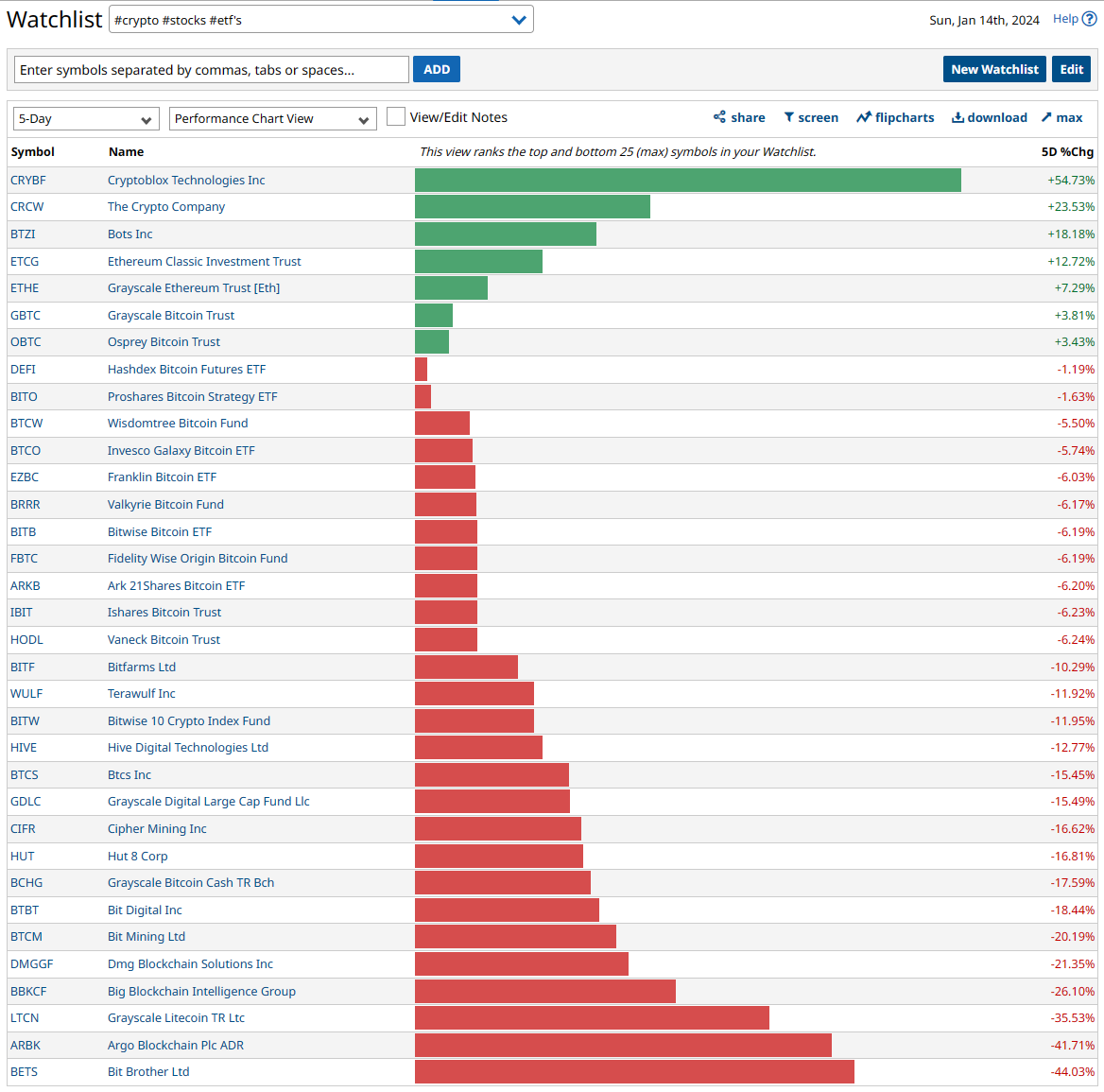
Task: Open Terawulf Inc link
Action: (142, 694)
